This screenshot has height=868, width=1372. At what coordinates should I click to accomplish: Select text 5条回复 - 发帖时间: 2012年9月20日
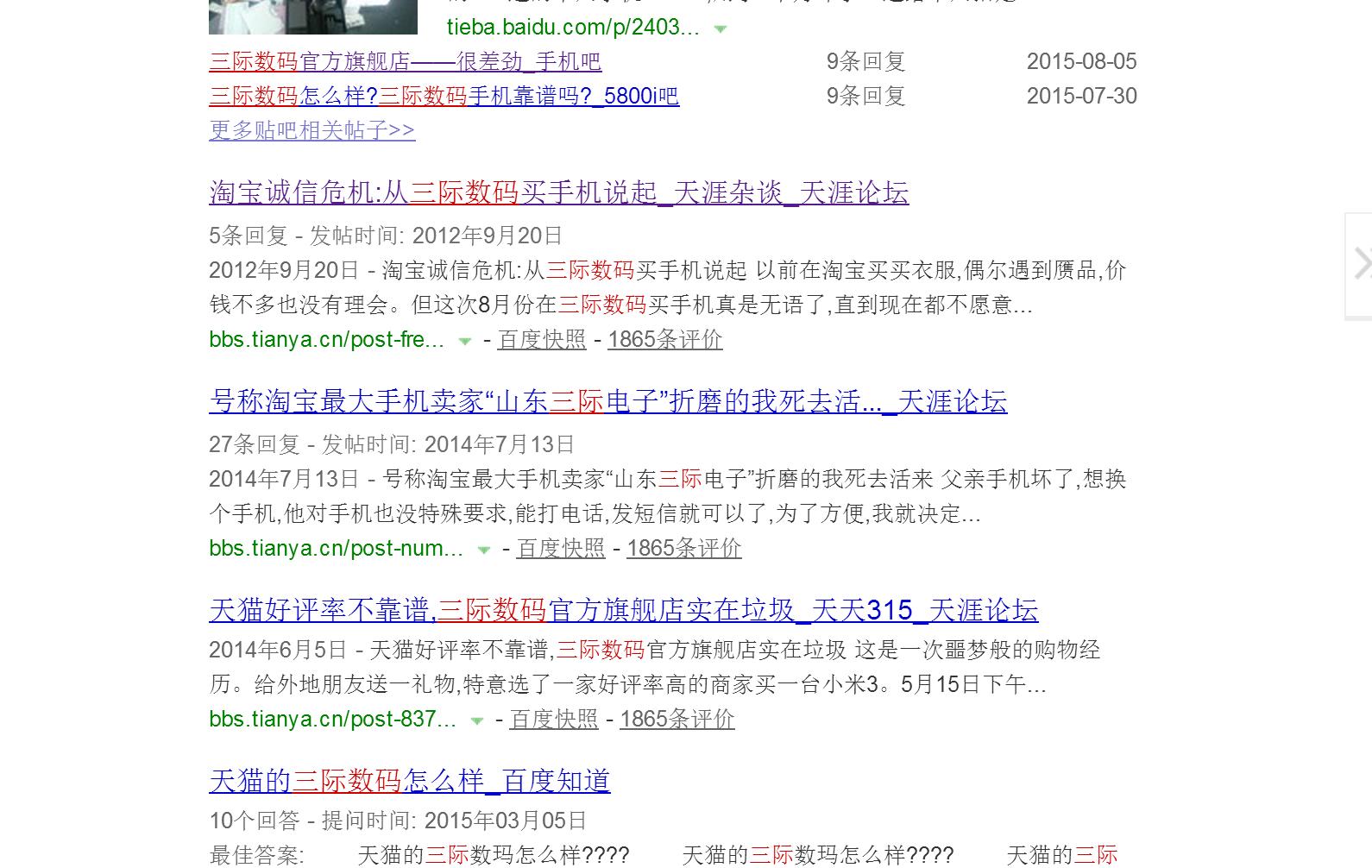(x=386, y=236)
